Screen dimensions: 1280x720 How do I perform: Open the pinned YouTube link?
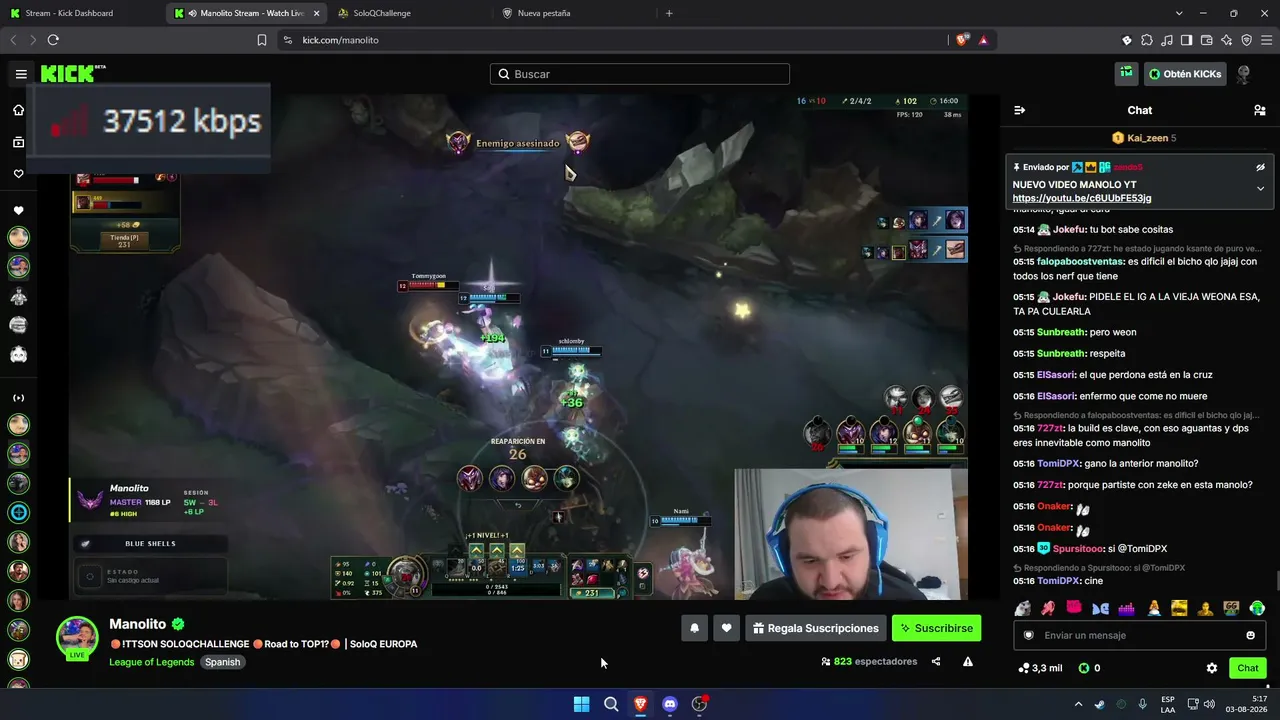(x=1081, y=198)
